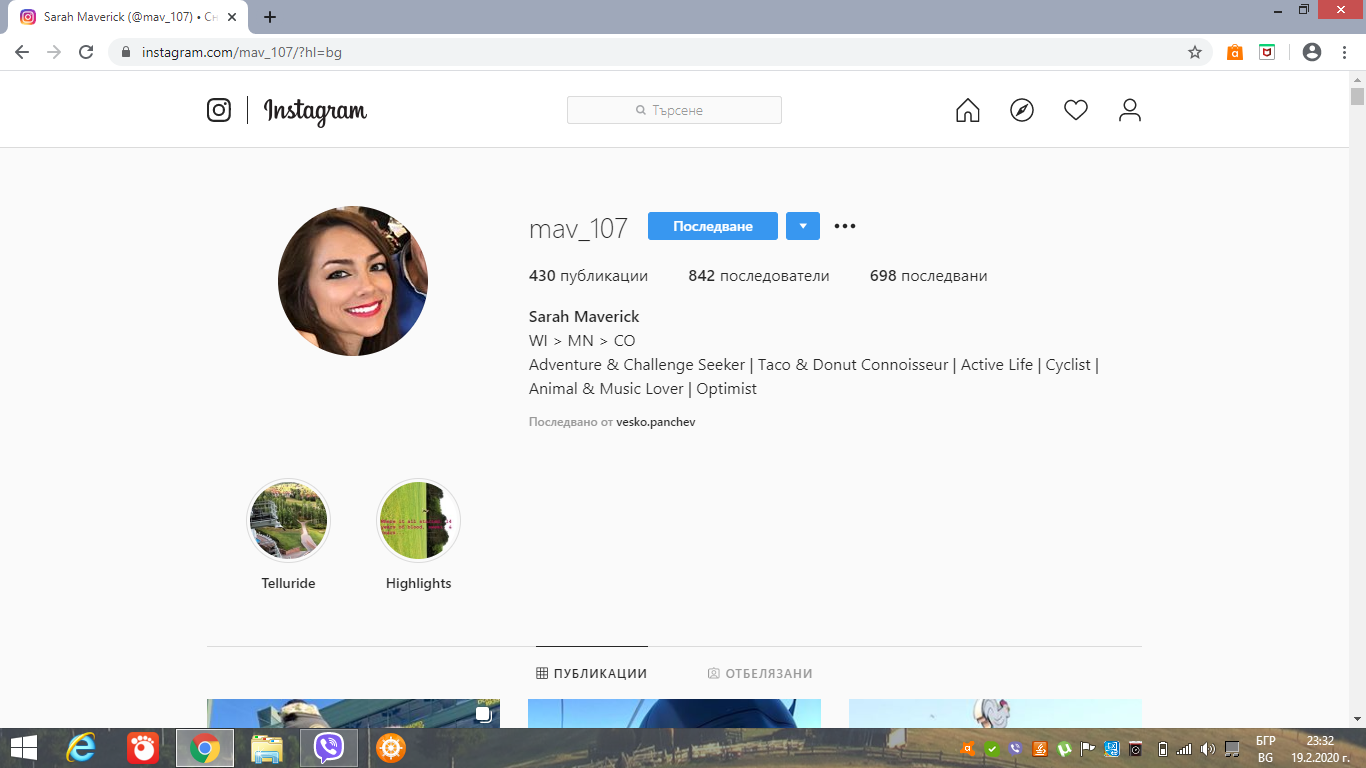The width and height of the screenshot is (1366, 768).
Task: Open the Chrome three-dot menu
Action: (x=1343, y=52)
